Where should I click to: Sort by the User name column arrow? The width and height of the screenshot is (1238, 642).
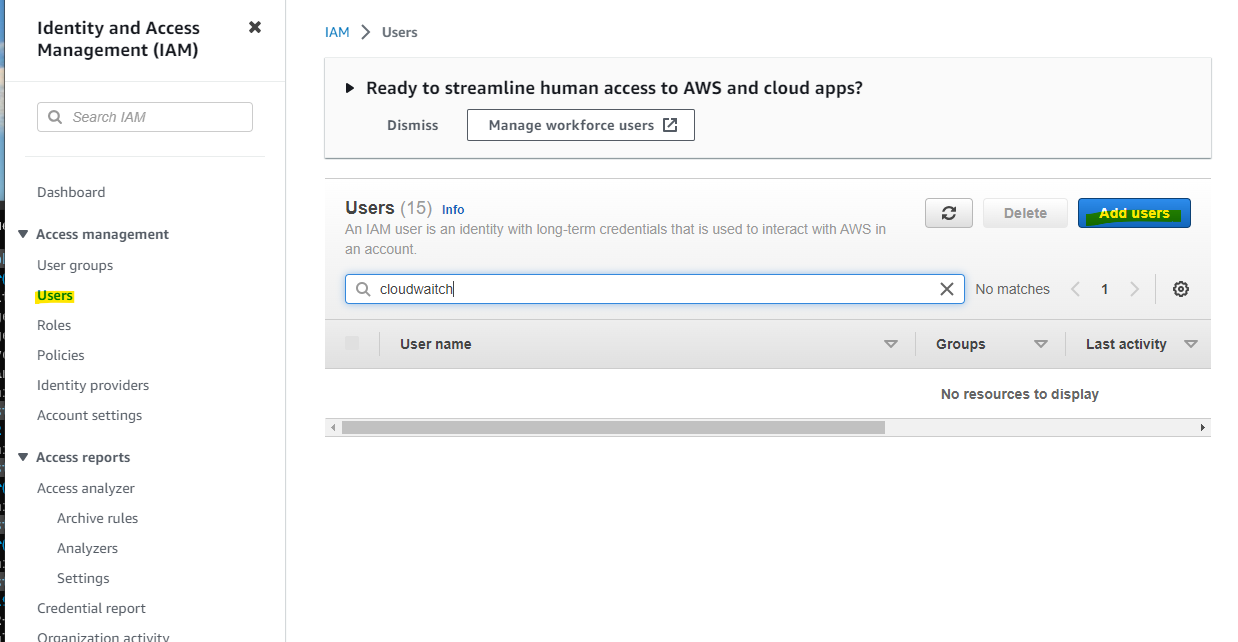[x=890, y=344]
